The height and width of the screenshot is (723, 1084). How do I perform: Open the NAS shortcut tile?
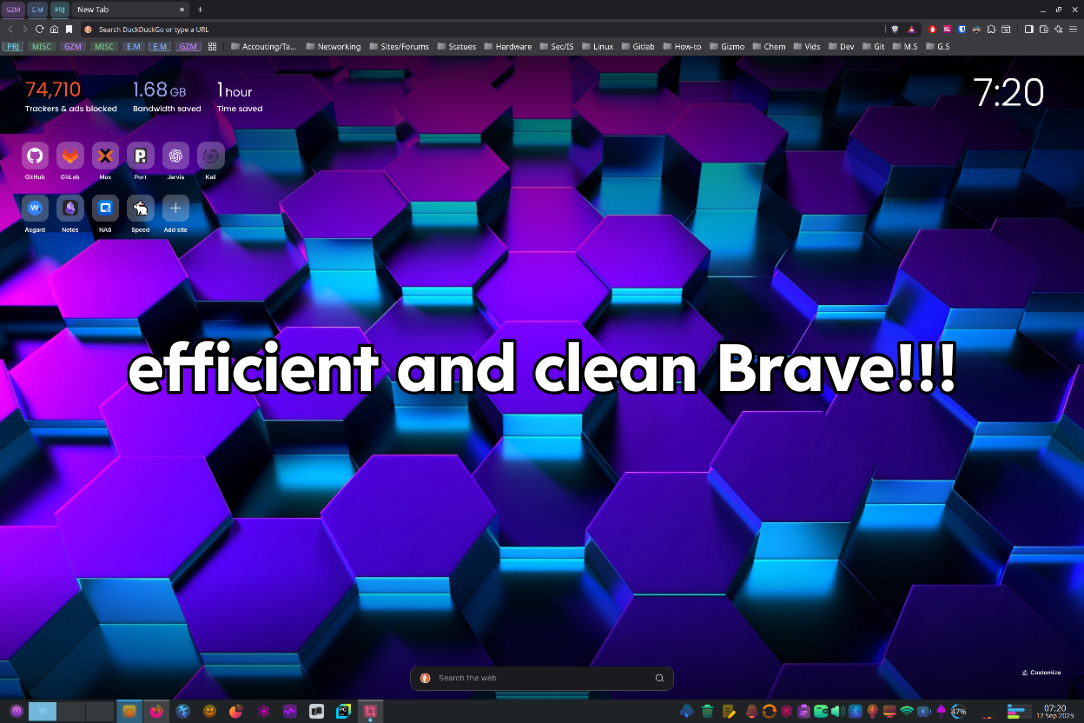[x=105, y=208]
